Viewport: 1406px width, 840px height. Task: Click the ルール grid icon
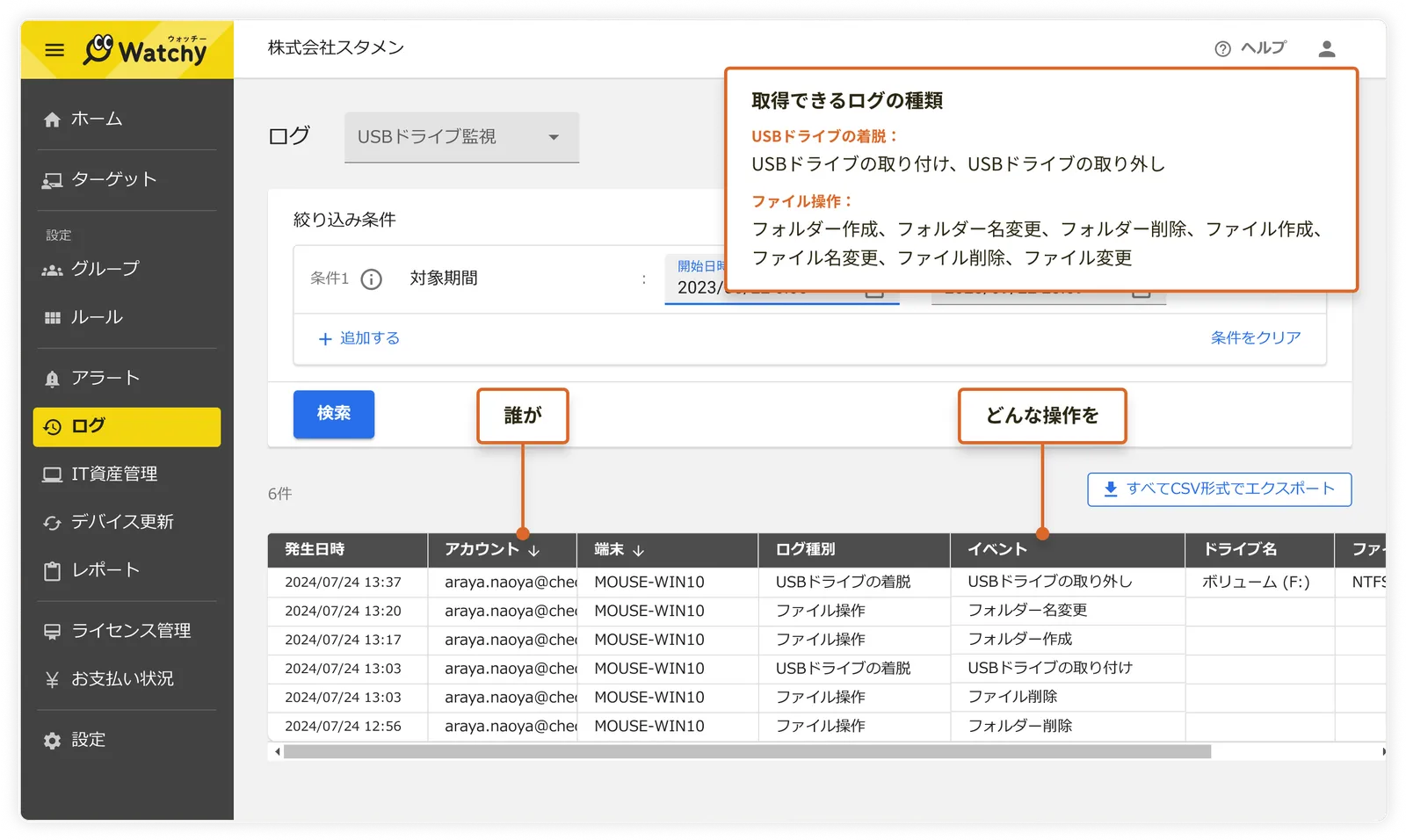tap(53, 318)
